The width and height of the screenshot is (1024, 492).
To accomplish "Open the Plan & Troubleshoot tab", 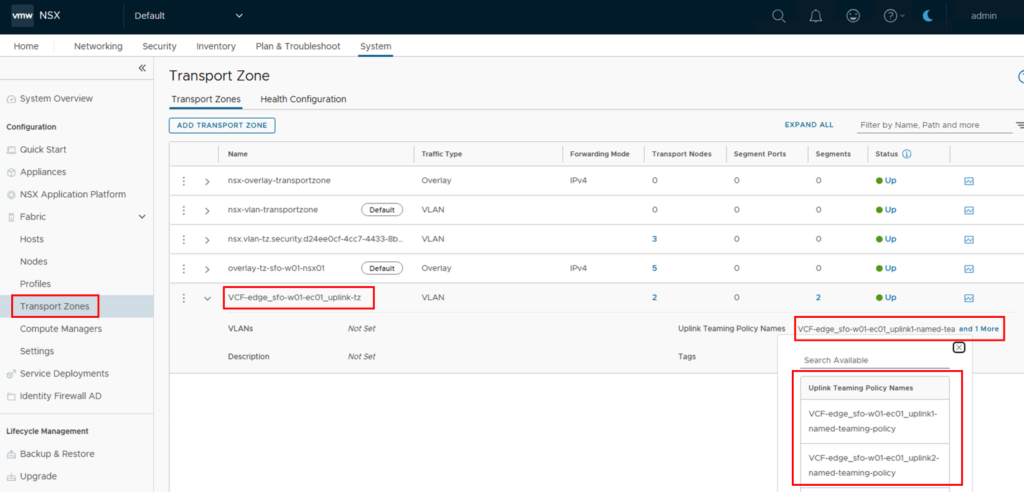I will pyautogui.click(x=298, y=46).
